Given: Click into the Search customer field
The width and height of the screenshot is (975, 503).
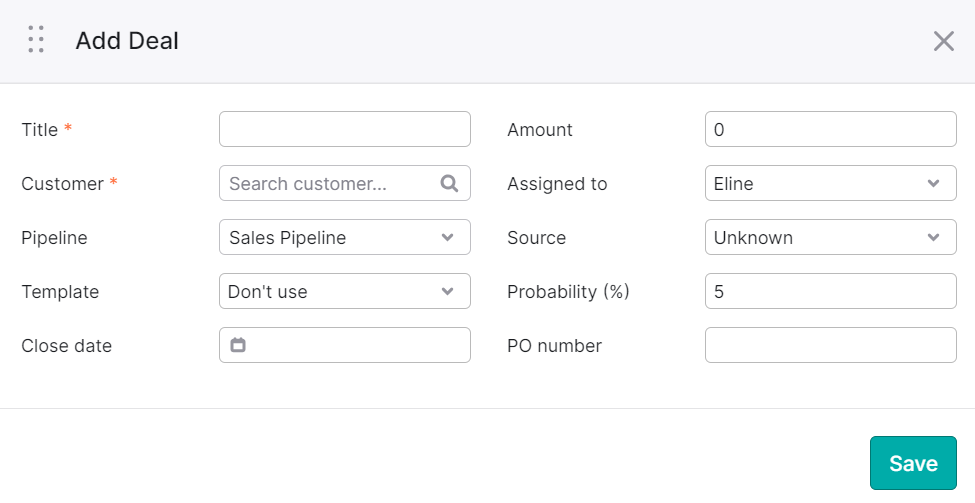Looking at the screenshot, I should (x=344, y=183).
